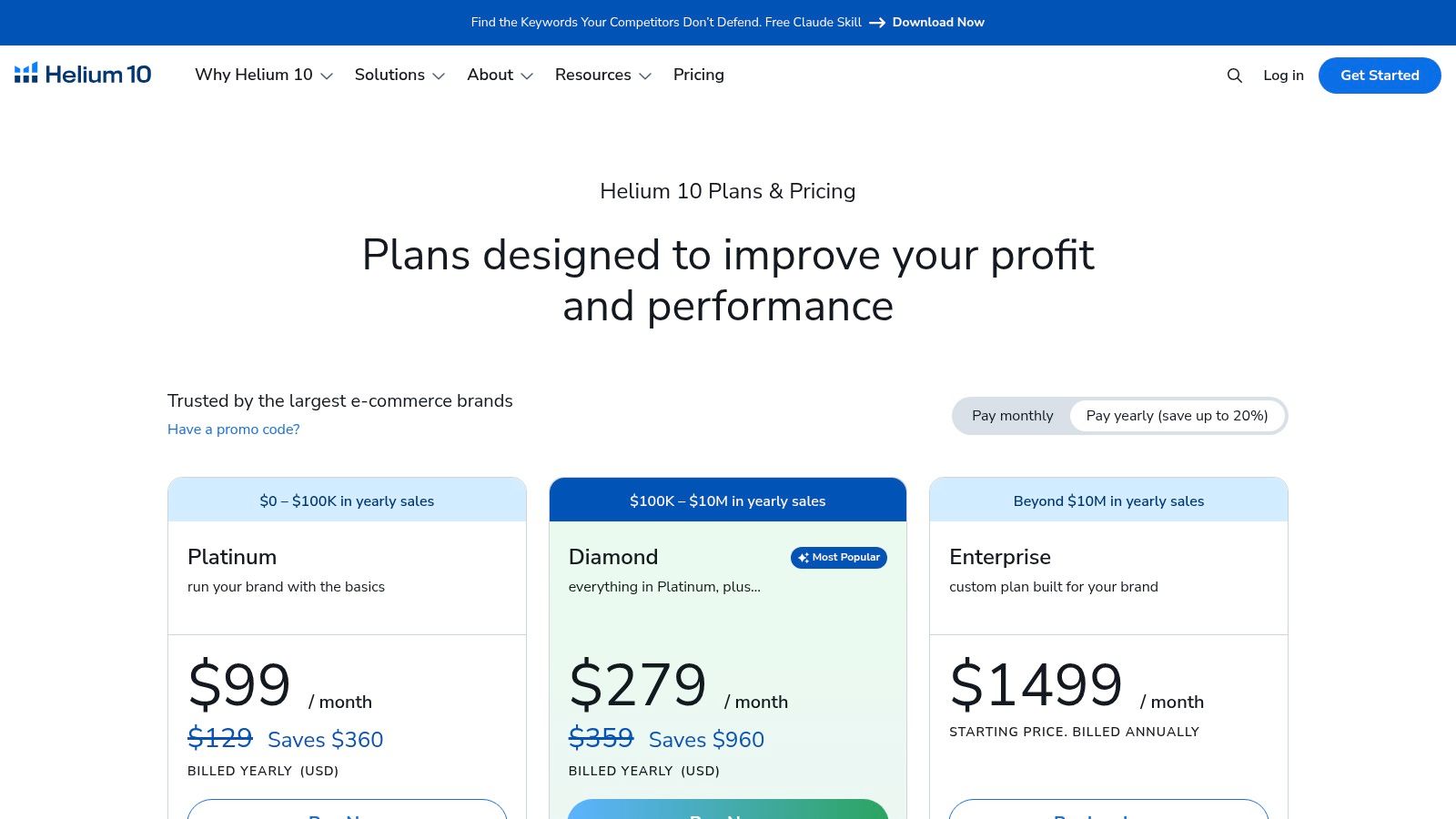The image size is (1456, 819).
Task: Open the Log in link
Action: tap(1283, 76)
